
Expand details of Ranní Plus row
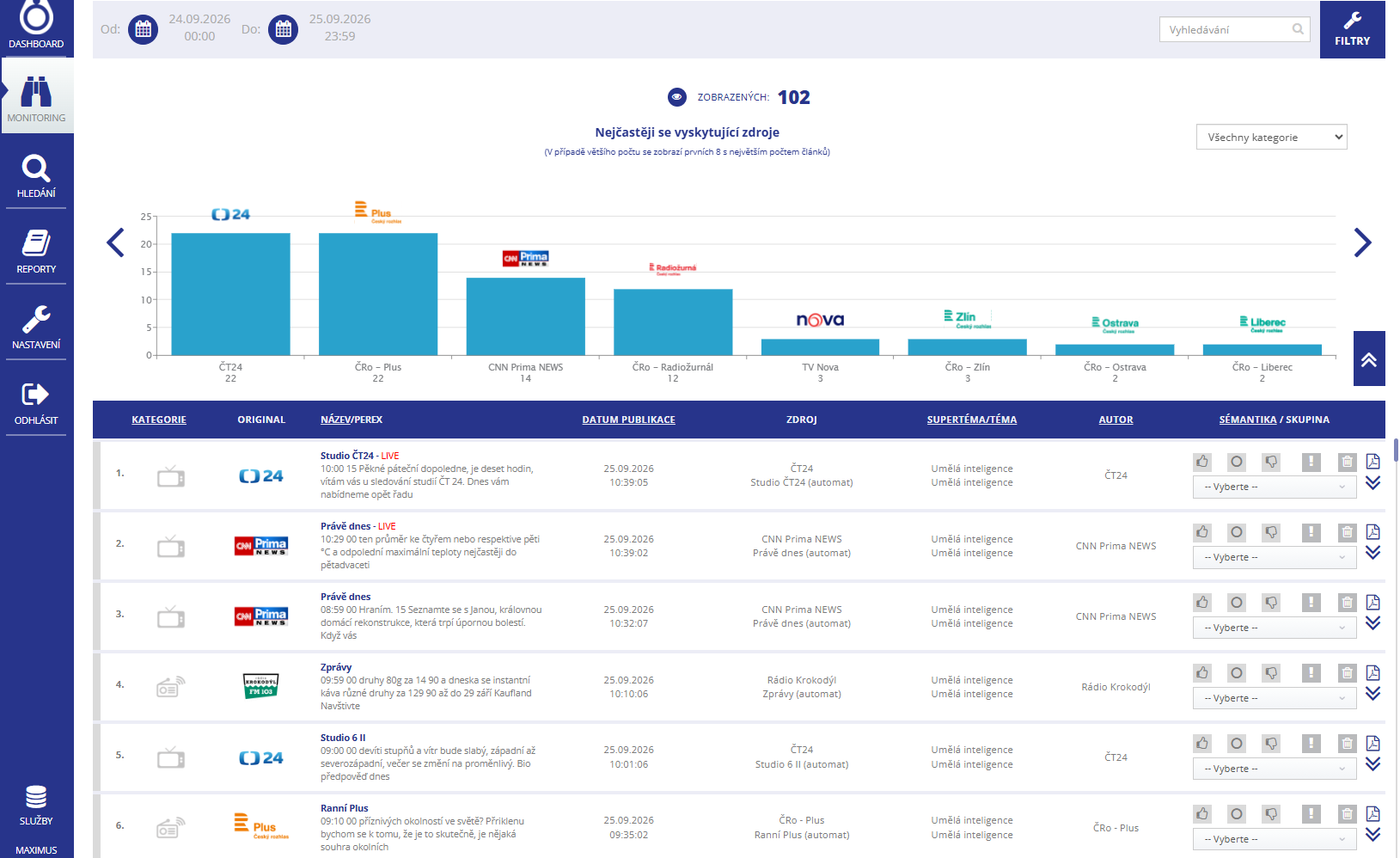[x=1372, y=835]
